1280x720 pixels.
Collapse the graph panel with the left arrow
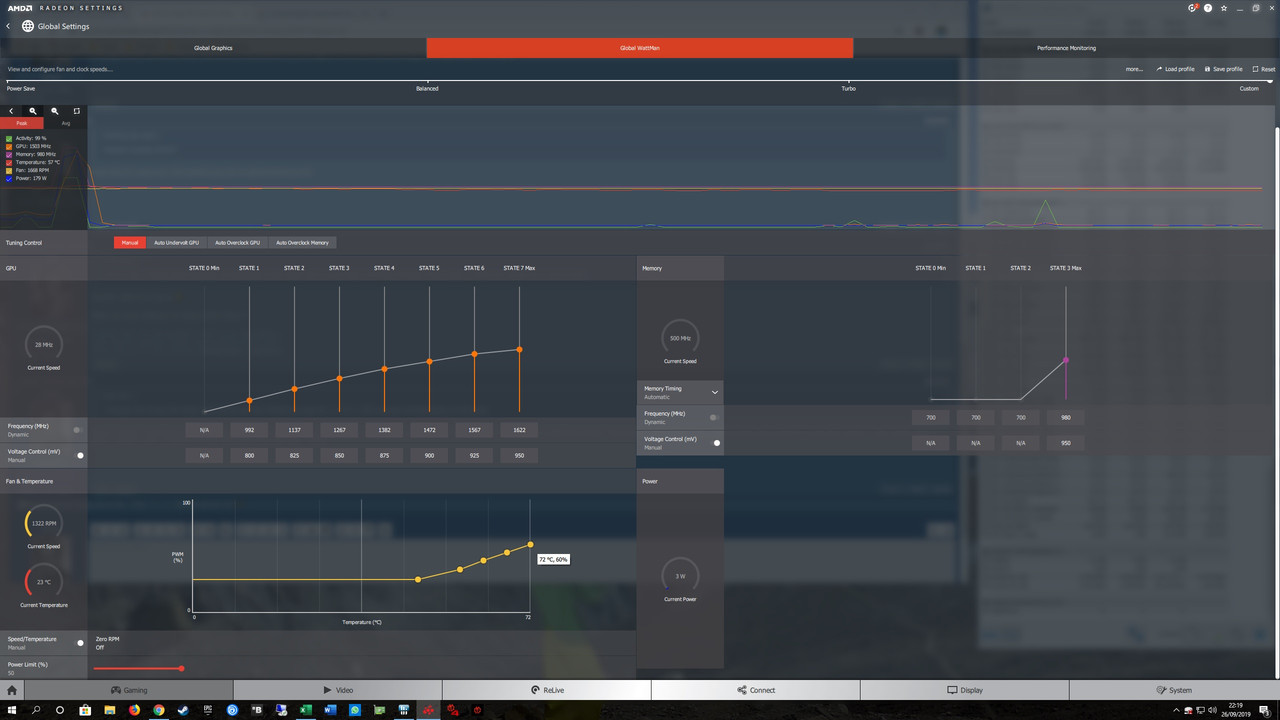[11, 111]
